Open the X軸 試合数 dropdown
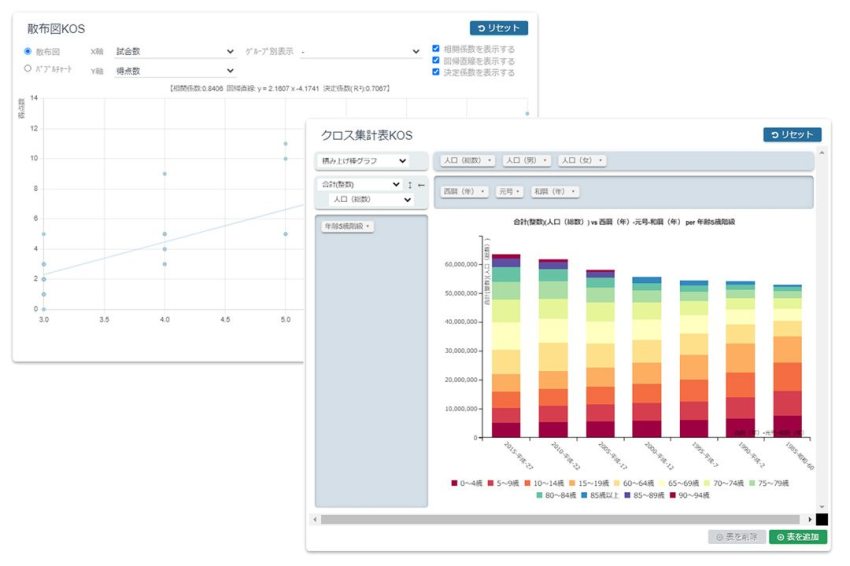The image size is (850, 566). click(x=174, y=51)
